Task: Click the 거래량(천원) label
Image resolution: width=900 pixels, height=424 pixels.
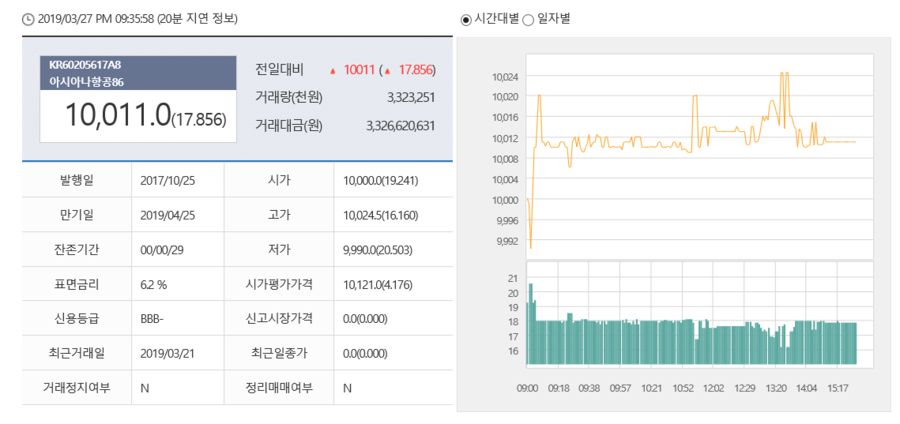Action: pos(289,98)
